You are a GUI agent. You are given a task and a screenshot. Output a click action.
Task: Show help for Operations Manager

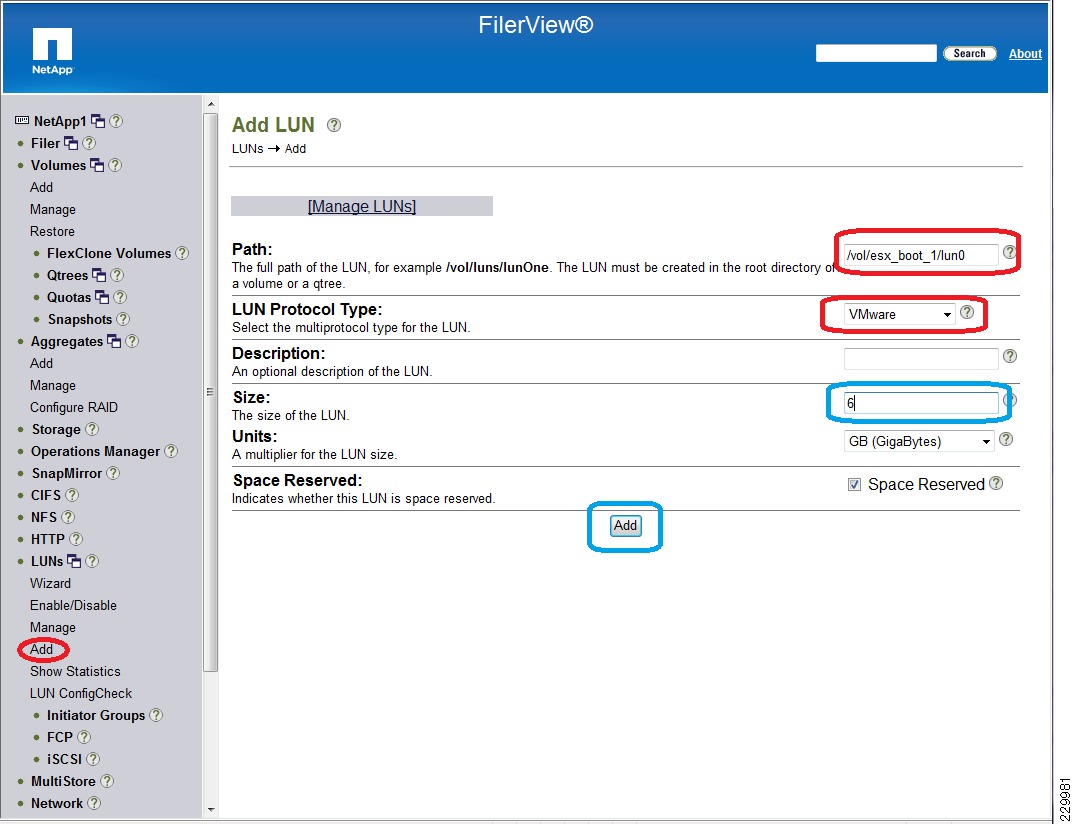coord(171,451)
